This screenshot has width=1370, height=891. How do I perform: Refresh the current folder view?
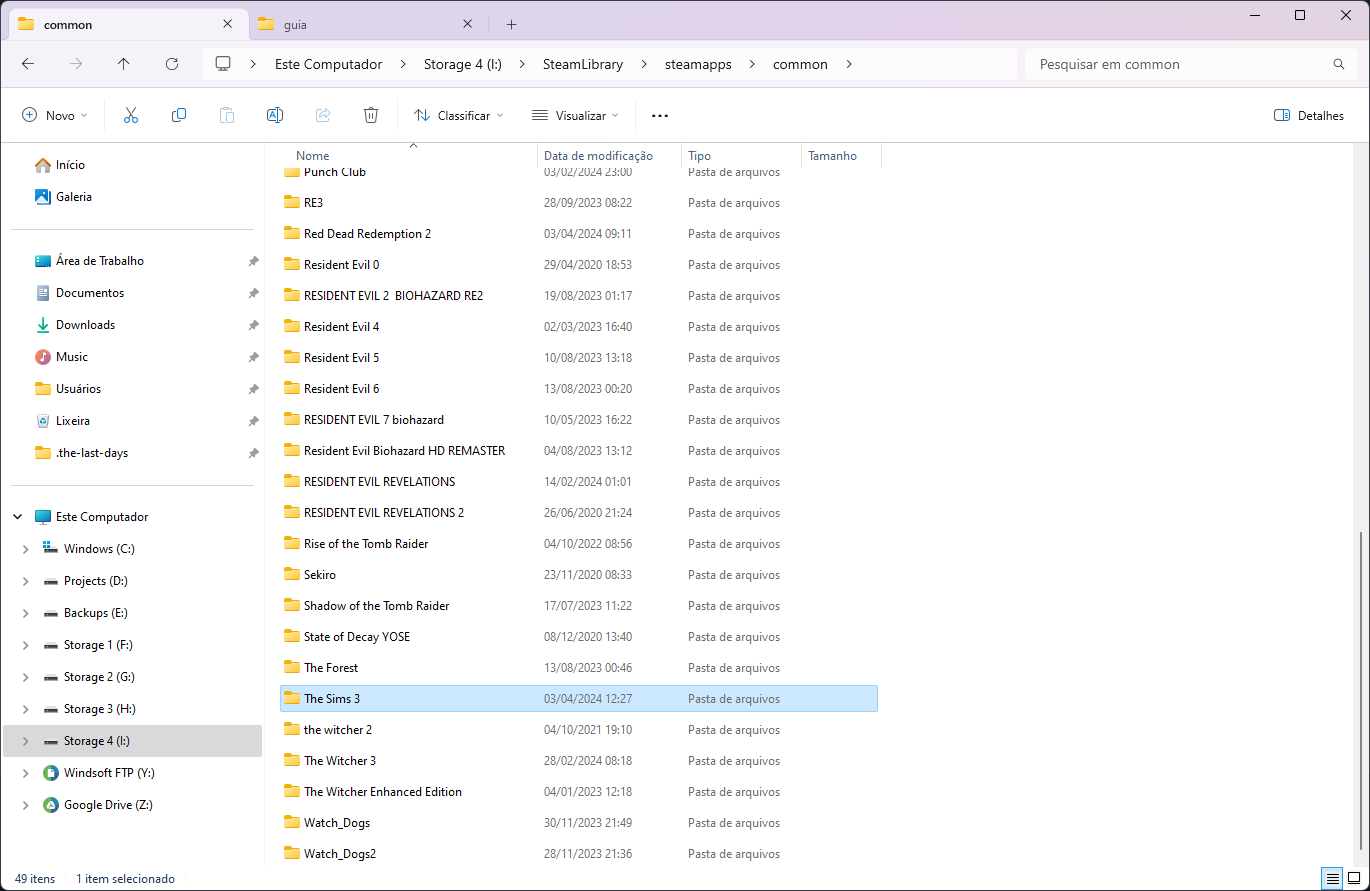pos(172,64)
